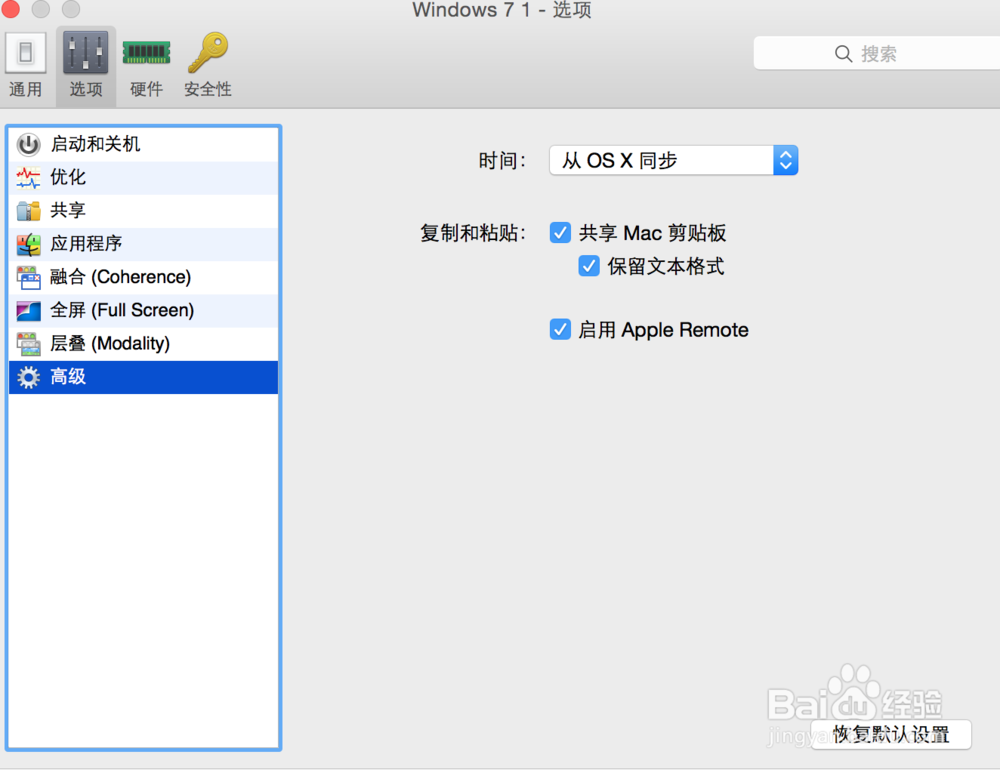Screen dimensions: 1000x770
Task: Click into the 搜索 search field
Action: (x=877, y=54)
